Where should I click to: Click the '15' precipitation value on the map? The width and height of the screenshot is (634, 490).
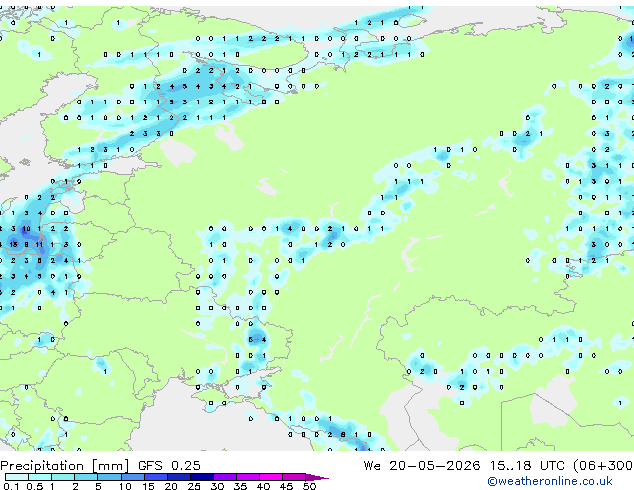point(13,244)
